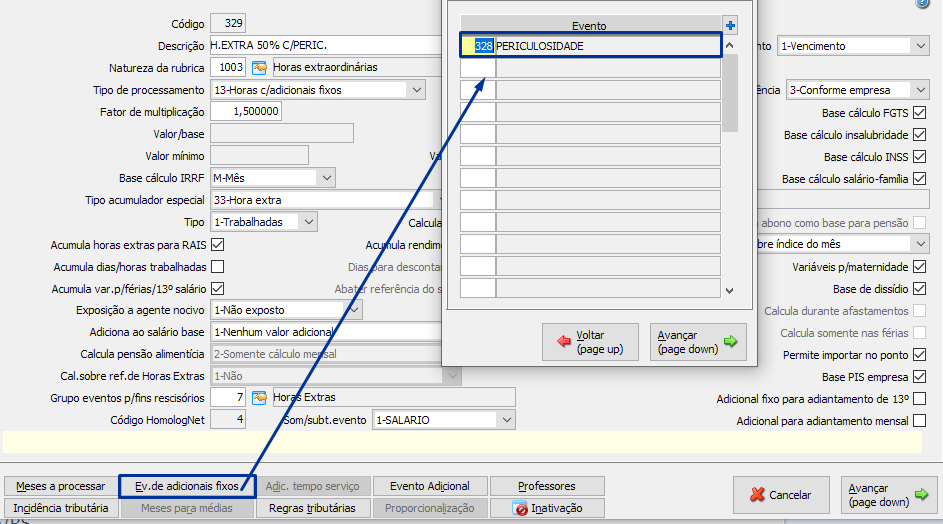
Task: Click the Código field showing 329
Action: coord(228,23)
